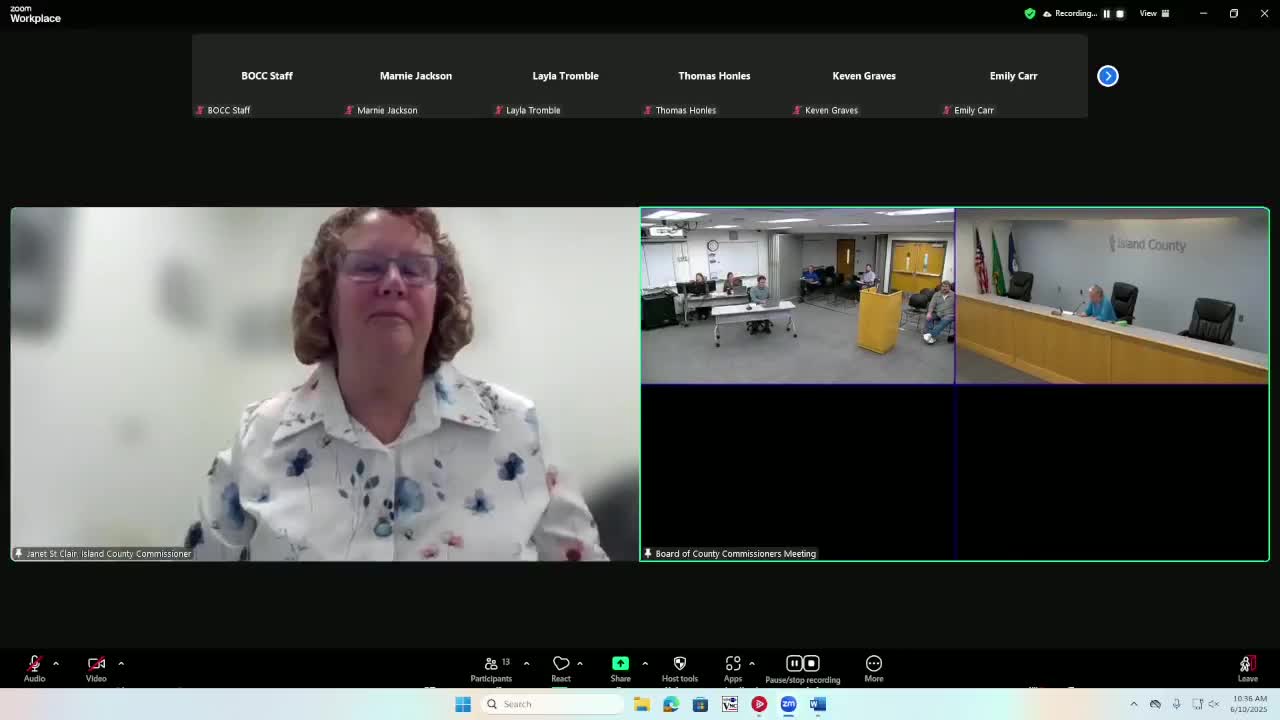This screenshot has width=1280, height=720.
Task: Open the VNC viewer taskbar icon
Action: click(x=730, y=704)
